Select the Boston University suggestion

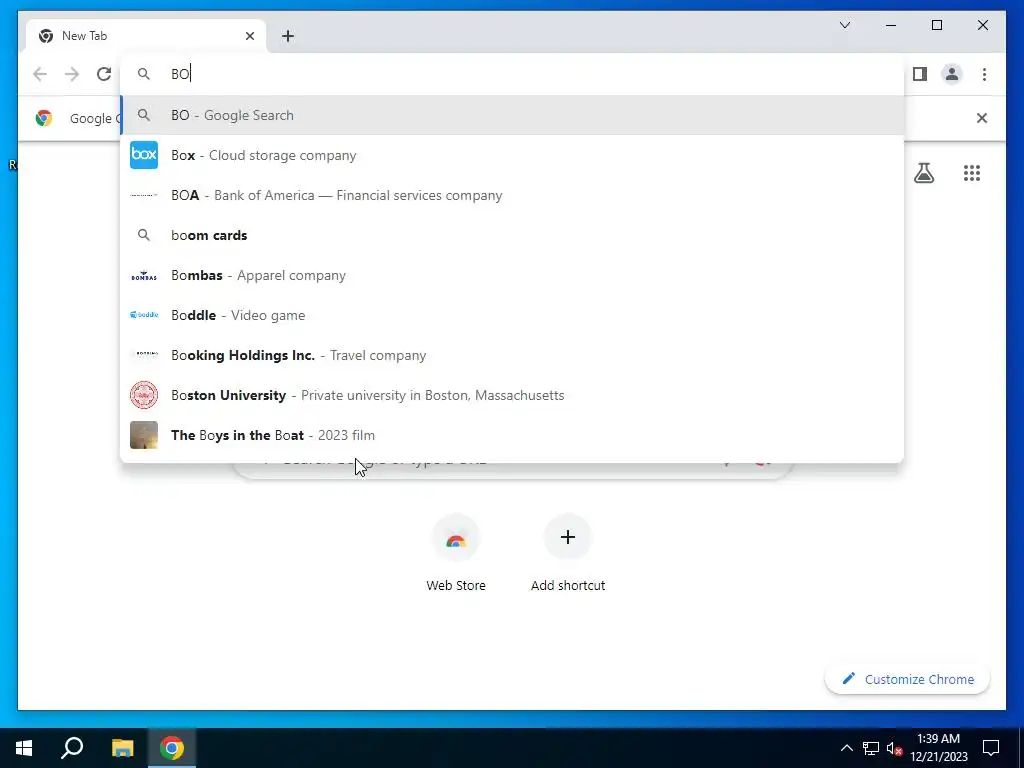click(x=512, y=395)
